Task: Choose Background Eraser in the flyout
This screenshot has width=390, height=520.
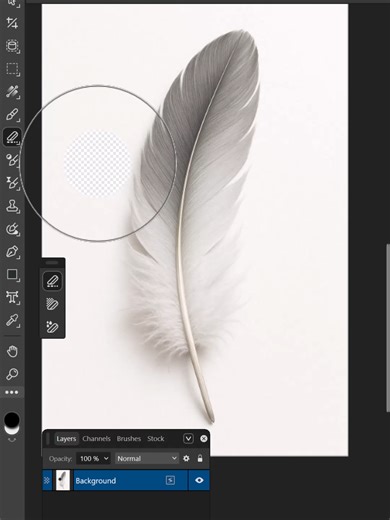Action: click(x=52, y=304)
